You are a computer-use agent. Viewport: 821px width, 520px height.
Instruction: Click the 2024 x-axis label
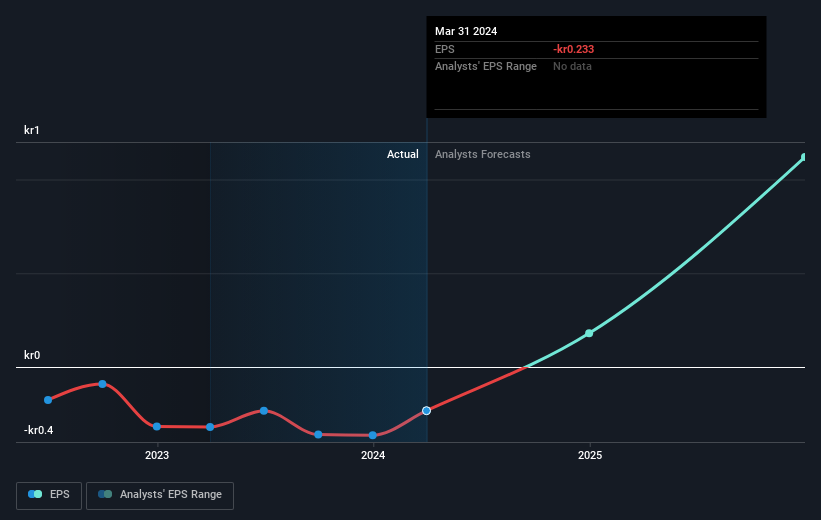coord(373,455)
